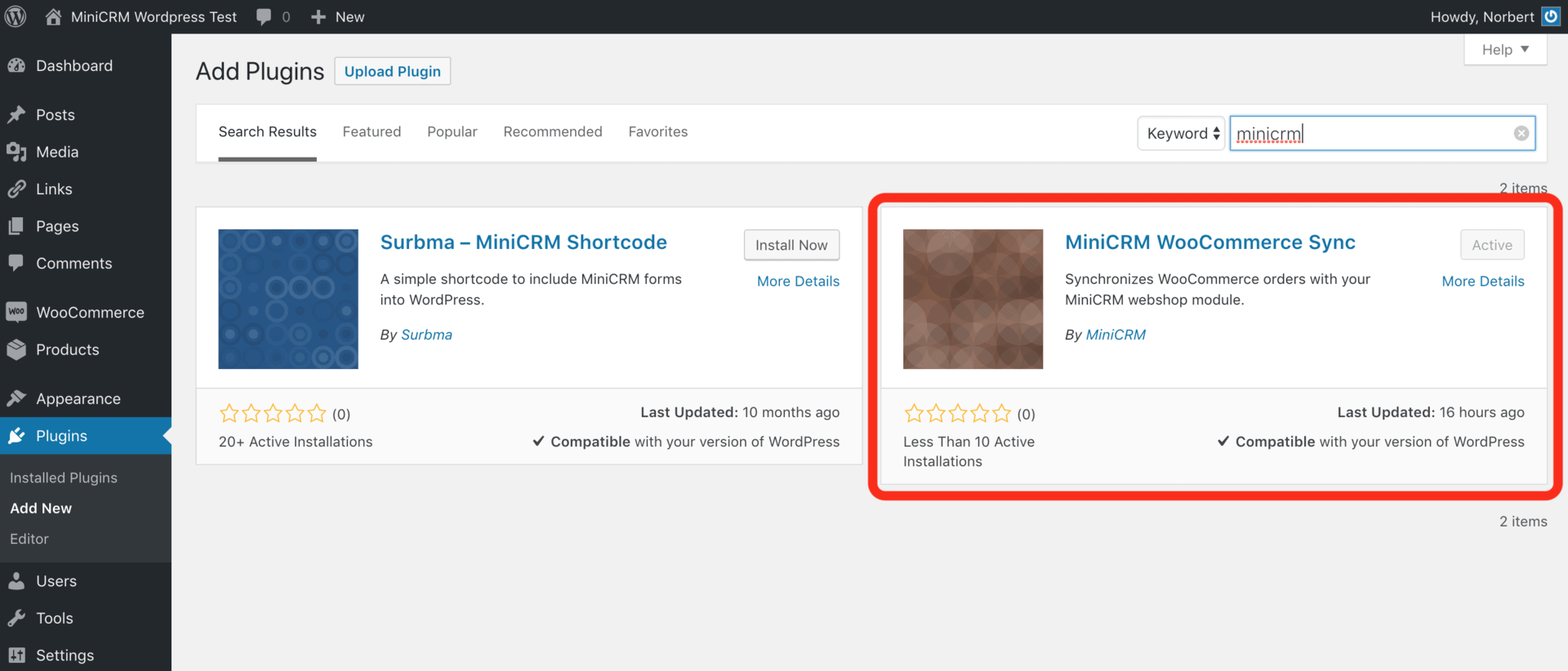The height and width of the screenshot is (671, 1568).
Task: Open More Details for Surbma MiniCRM Shortcode
Action: pyautogui.click(x=798, y=281)
